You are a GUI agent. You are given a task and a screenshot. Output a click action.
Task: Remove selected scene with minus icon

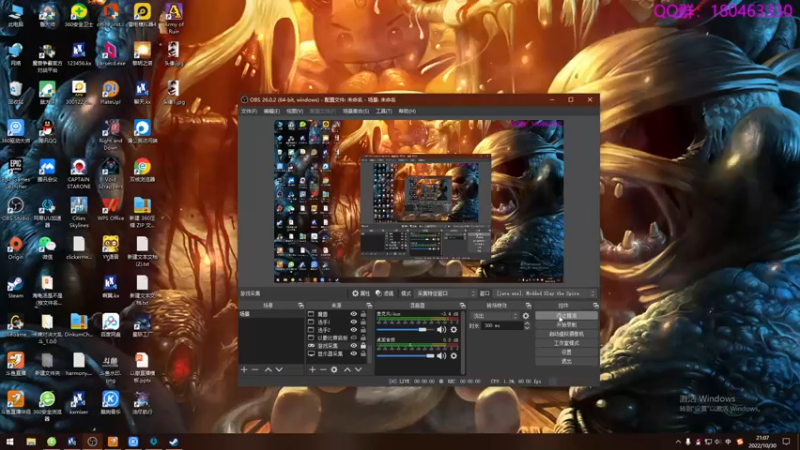pyautogui.click(x=255, y=369)
